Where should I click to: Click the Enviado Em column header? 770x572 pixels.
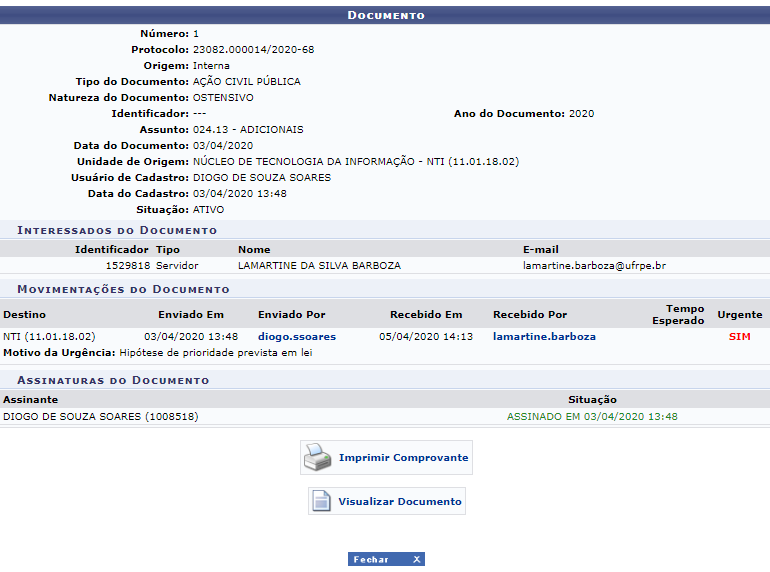coord(191,315)
